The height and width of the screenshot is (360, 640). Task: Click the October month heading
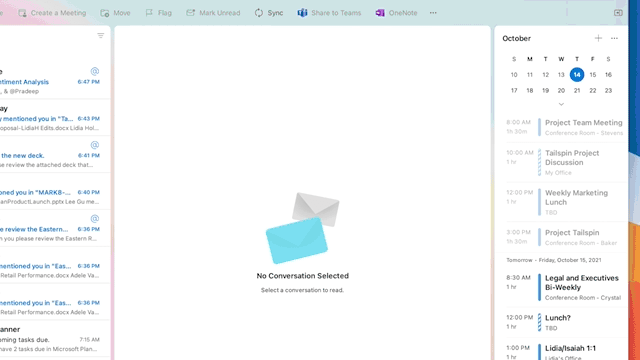tap(516, 38)
